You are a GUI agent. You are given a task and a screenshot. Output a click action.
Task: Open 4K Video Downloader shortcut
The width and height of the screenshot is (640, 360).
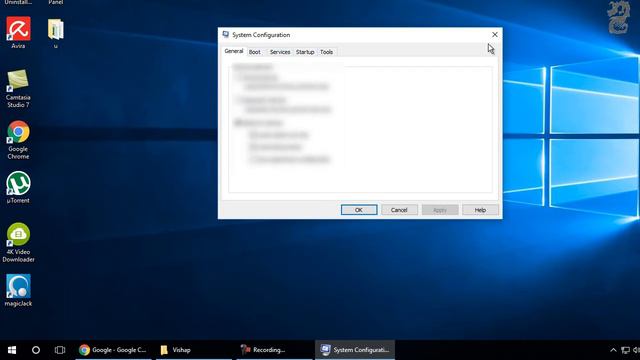click(18, 242)
